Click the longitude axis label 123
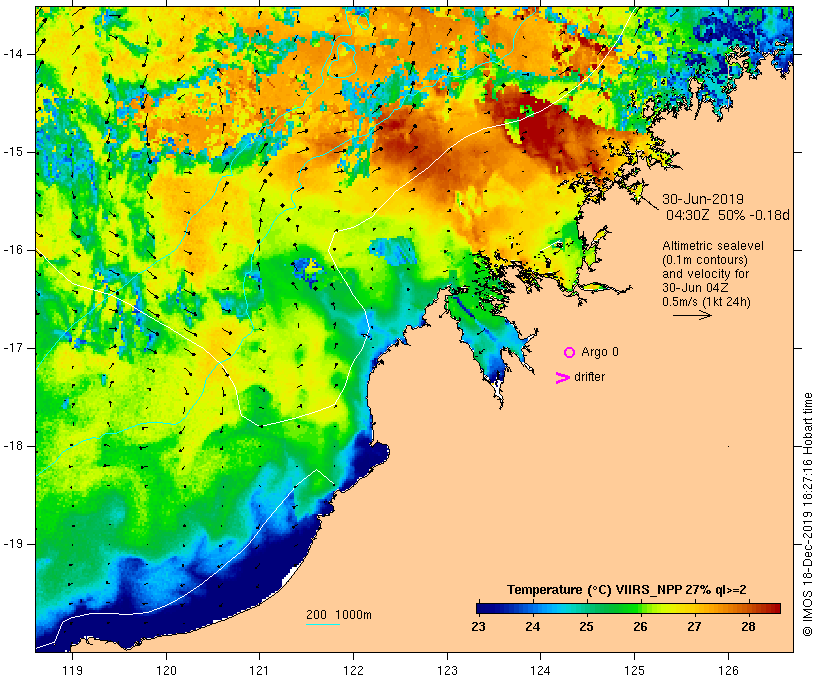 (x=447, y=670)
